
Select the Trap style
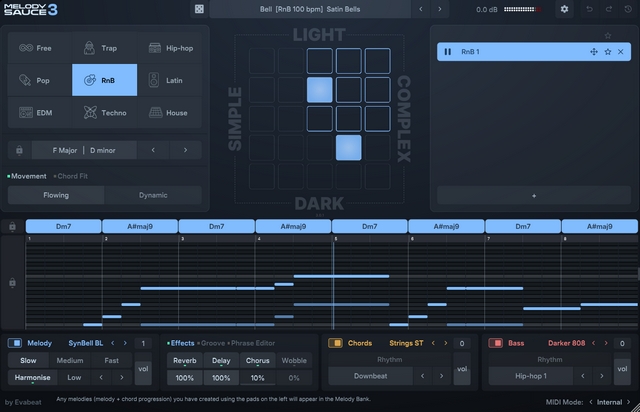tap(104, 48)
